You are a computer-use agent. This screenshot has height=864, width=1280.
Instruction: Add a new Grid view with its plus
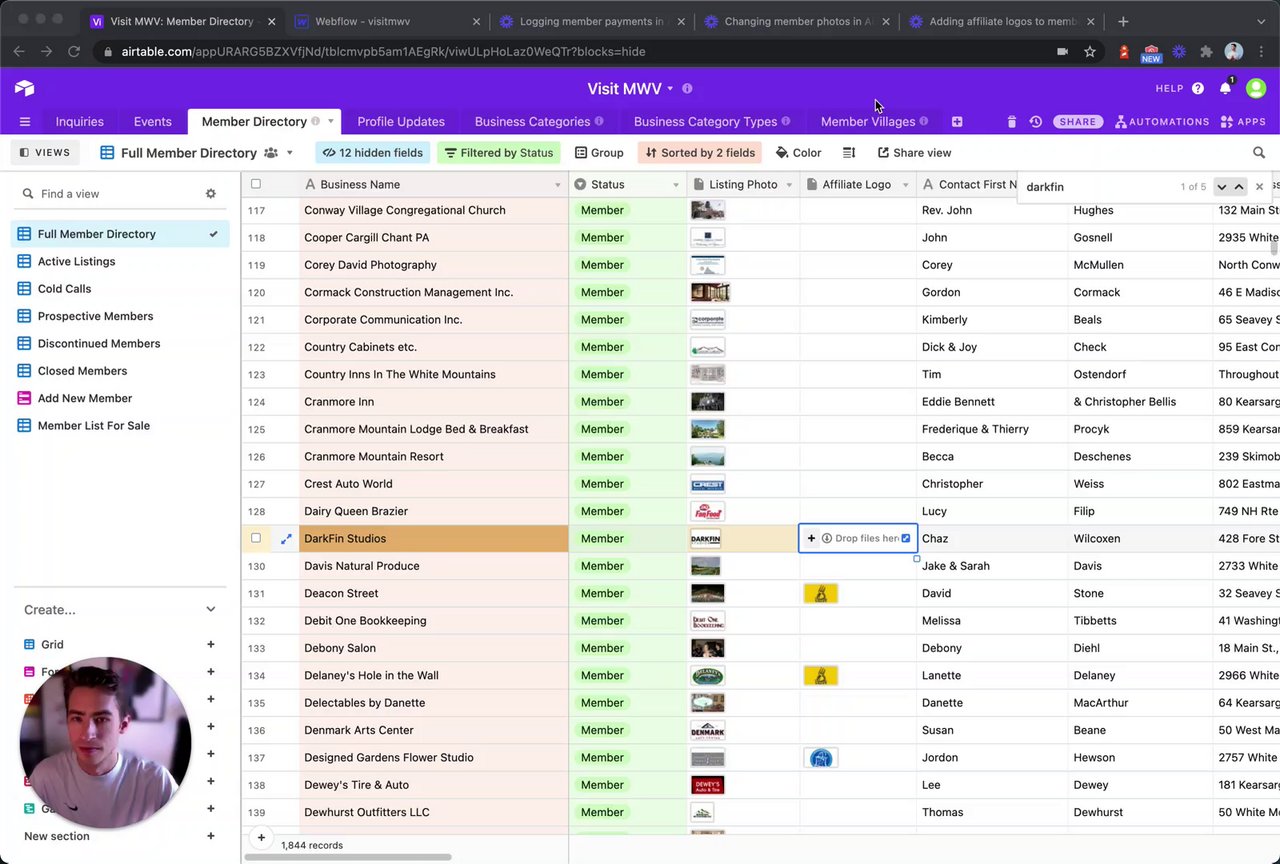pos(210,645)
